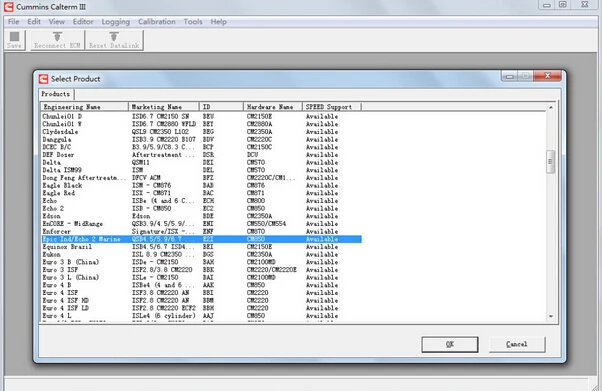Click hardware name CM550/CM554
This screenshot has width=602, height=391.
pyautogui.click(x=266, y=224)
